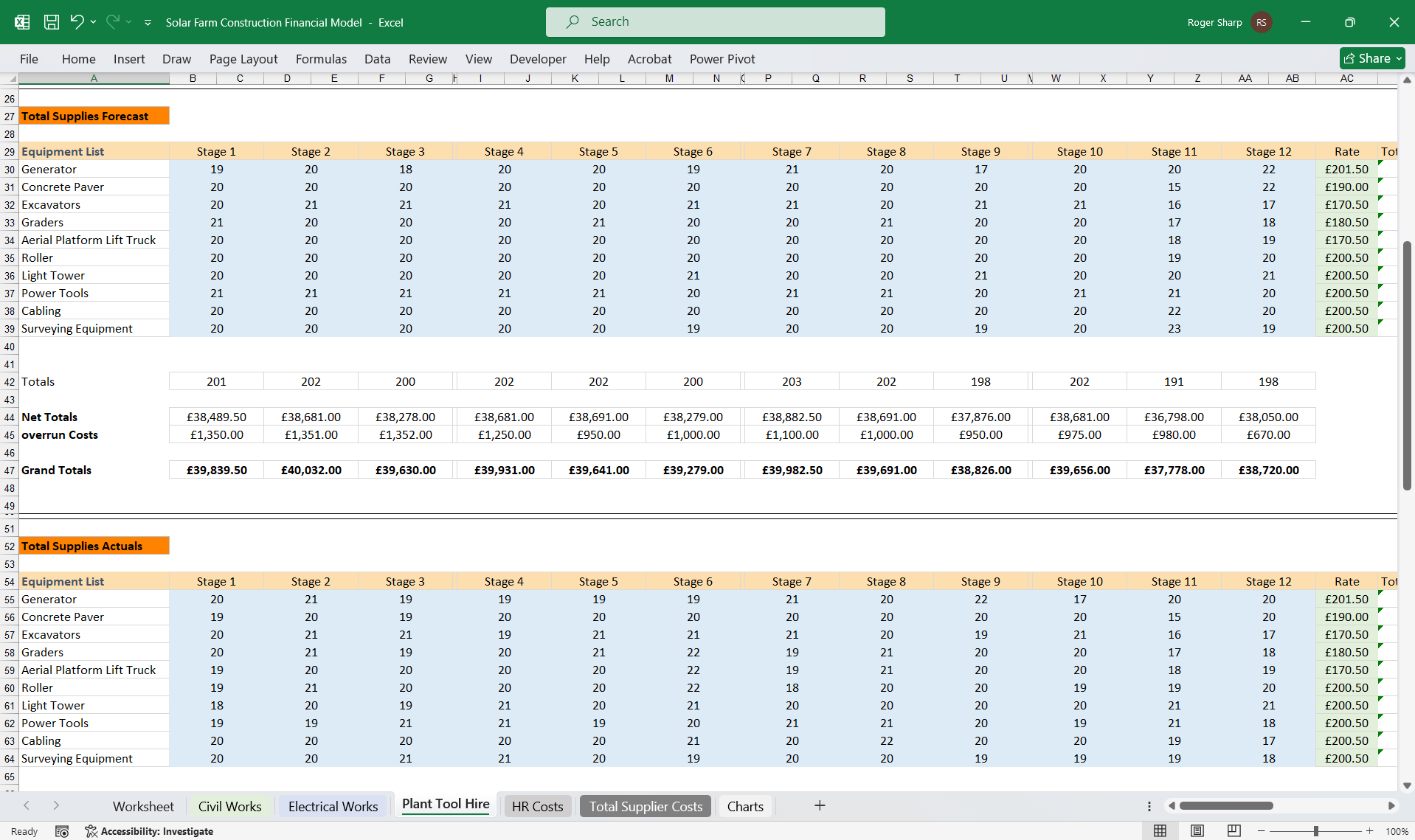Select row 42 header
1415x840 pixels.
click(10, 382)
